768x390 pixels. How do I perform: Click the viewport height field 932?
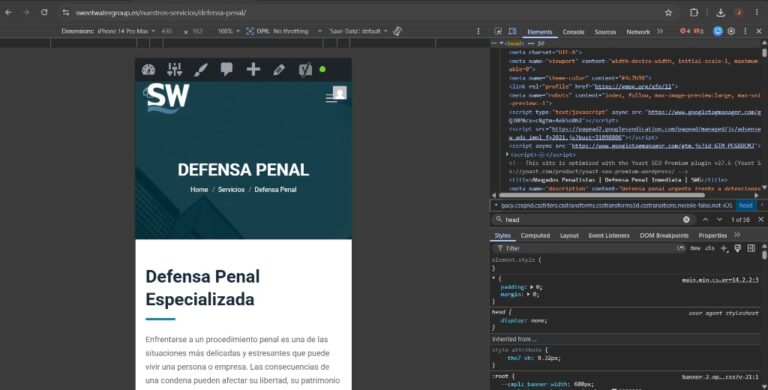click(x=197, y=31)
